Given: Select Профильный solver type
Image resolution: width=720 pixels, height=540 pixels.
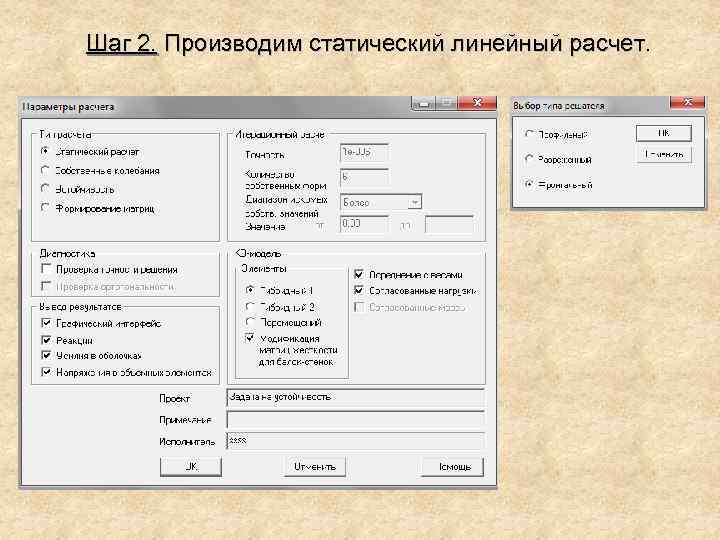Looking at the screenshot, I should coord(529,134).
